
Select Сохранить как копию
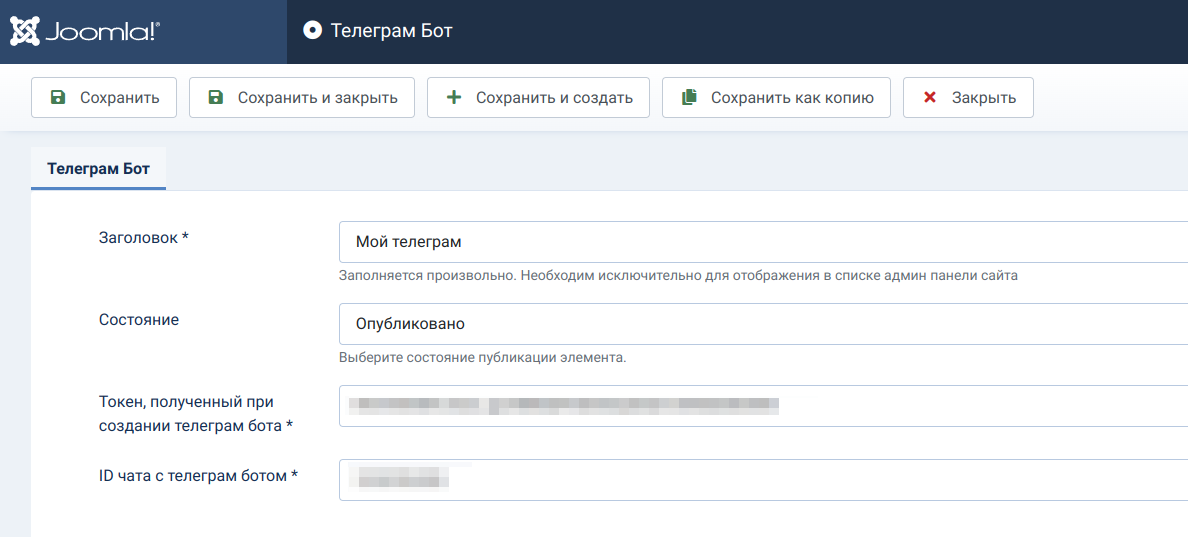pyautogui.click(x=777, y=98)
